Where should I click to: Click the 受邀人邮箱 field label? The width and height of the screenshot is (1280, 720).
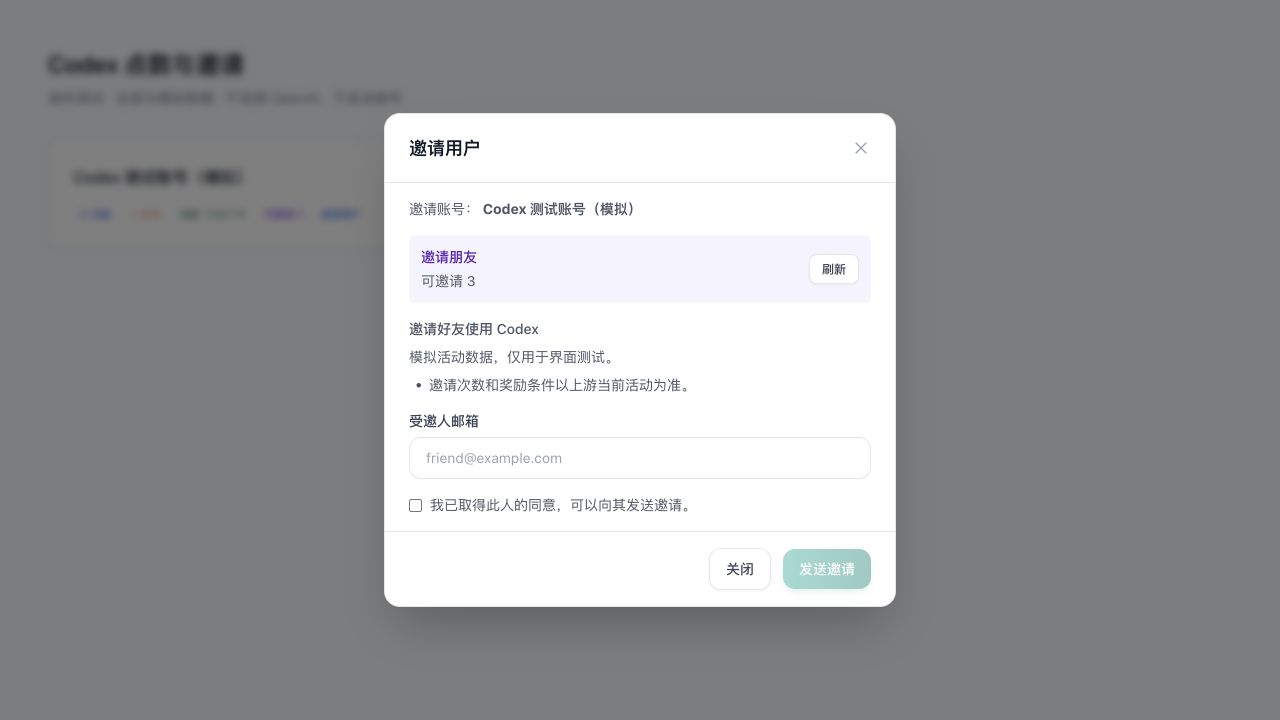(444, 421)
